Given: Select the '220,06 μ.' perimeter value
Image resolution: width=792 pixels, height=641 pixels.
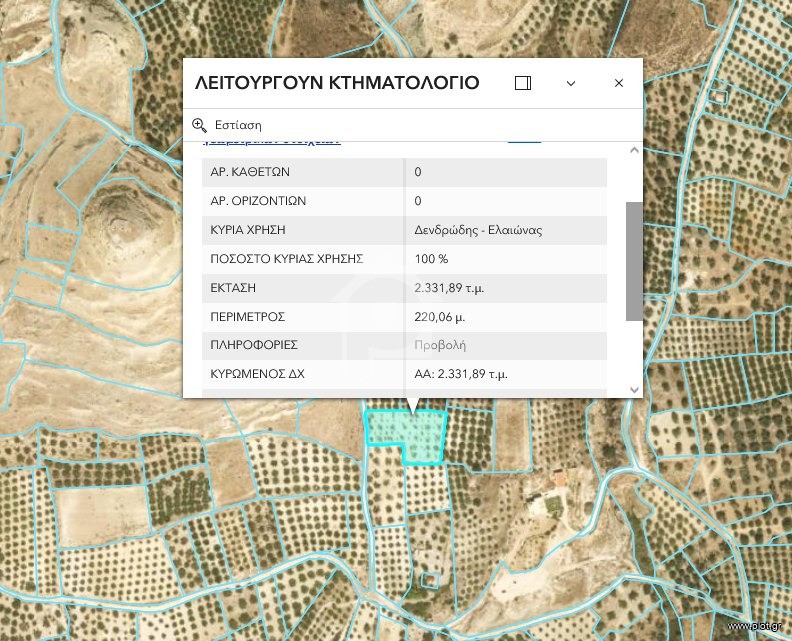Looking at the screenshot, I should click(x=439, y=317).
